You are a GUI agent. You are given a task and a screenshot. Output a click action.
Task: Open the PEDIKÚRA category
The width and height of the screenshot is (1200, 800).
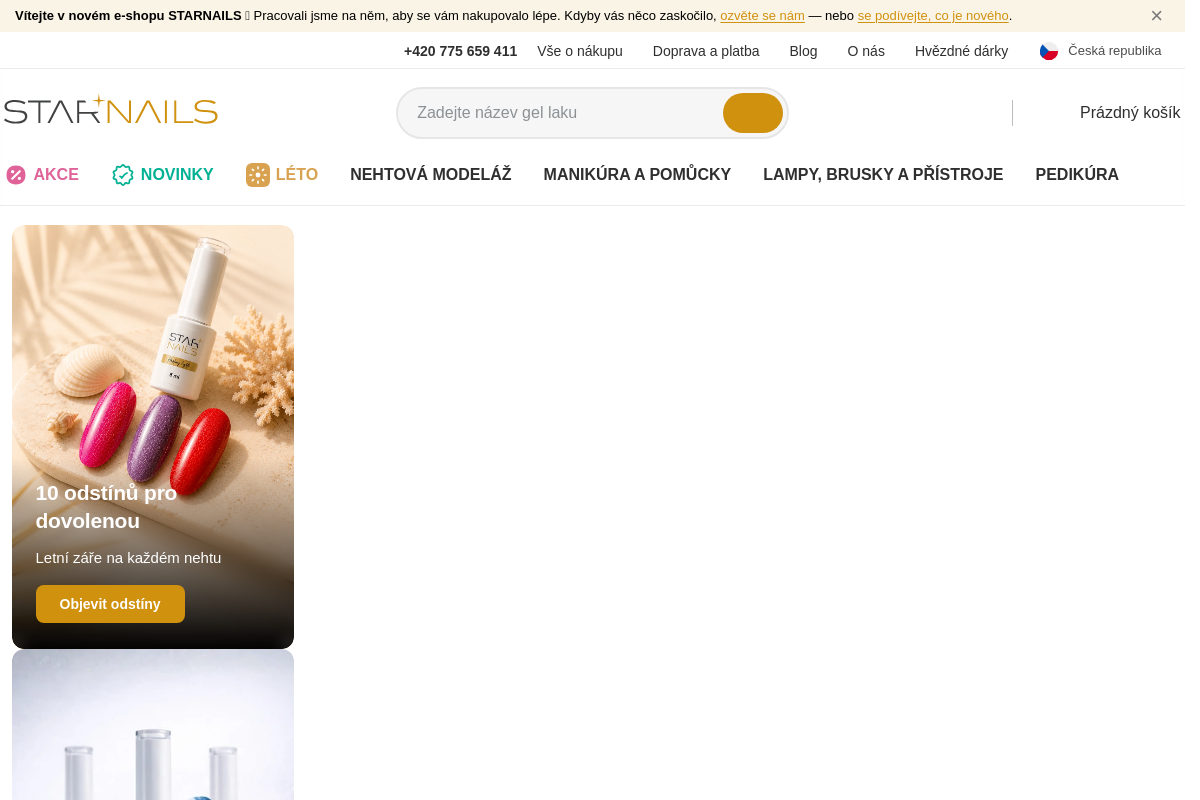pos(1077,175)
